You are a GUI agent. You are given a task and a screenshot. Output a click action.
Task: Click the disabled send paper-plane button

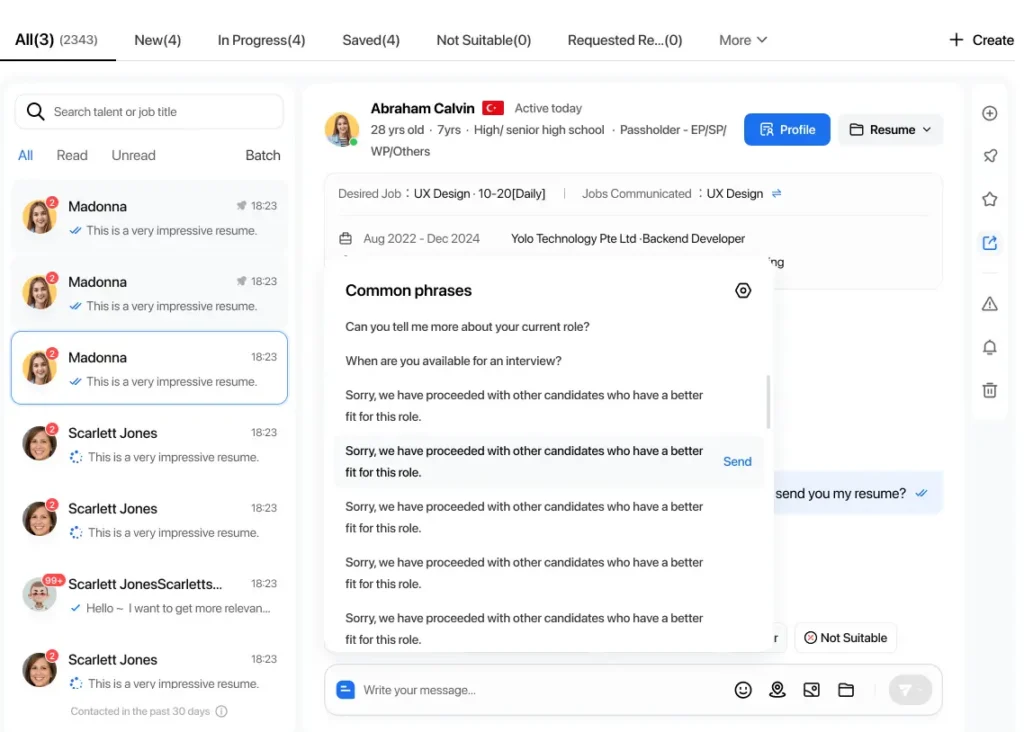click(910, 690)
